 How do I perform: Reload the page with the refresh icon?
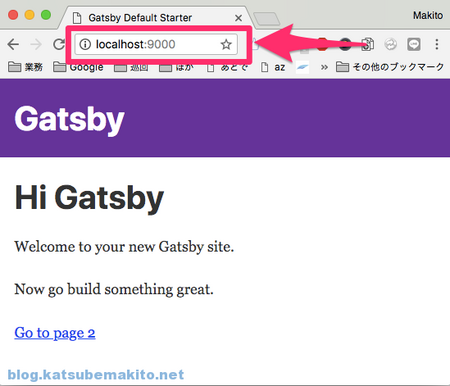pyautogui.click(x=59, y=44)
